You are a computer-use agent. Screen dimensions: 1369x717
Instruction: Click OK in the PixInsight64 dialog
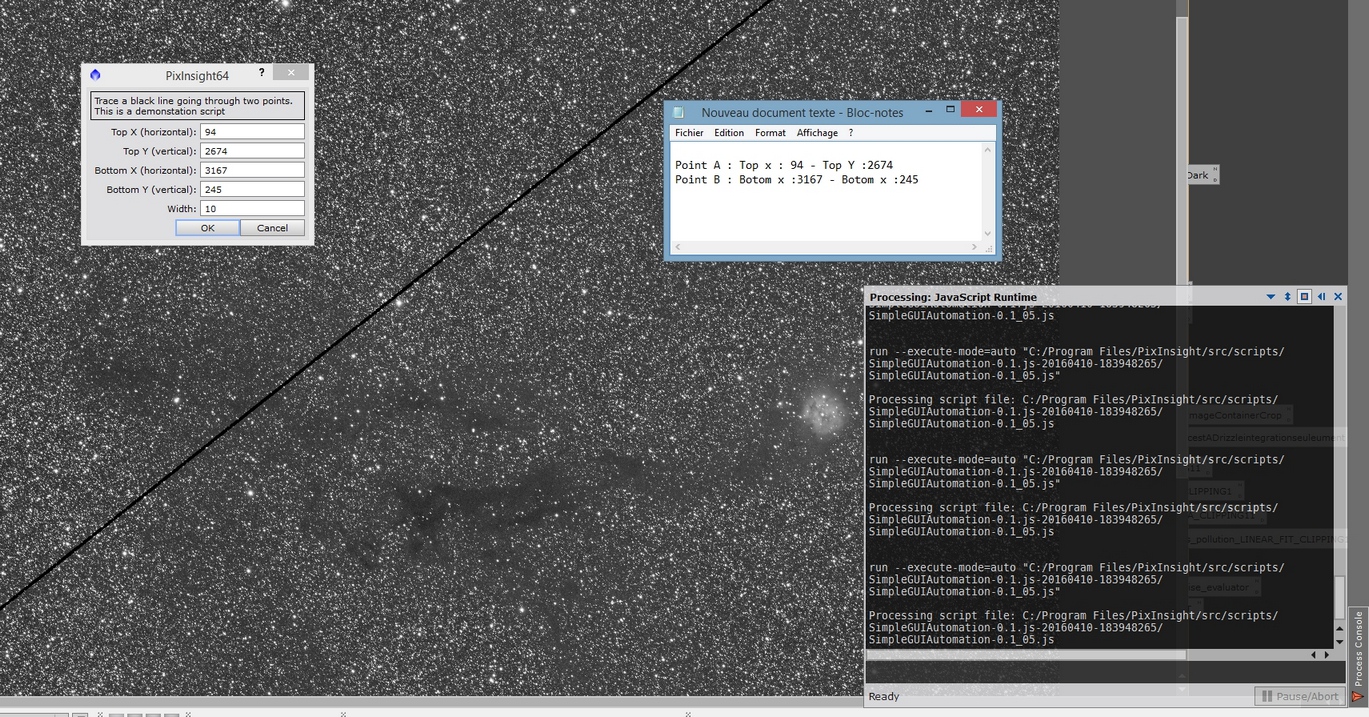[207, 228]
